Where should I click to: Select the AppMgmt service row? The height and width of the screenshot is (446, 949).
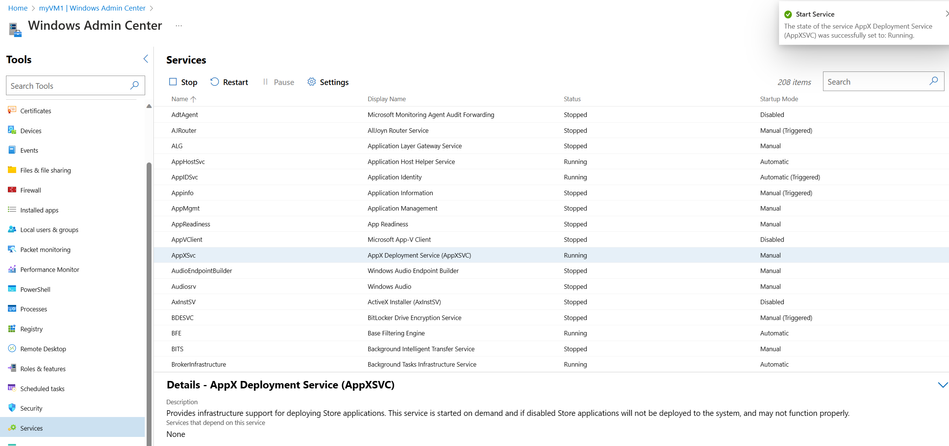551,208
